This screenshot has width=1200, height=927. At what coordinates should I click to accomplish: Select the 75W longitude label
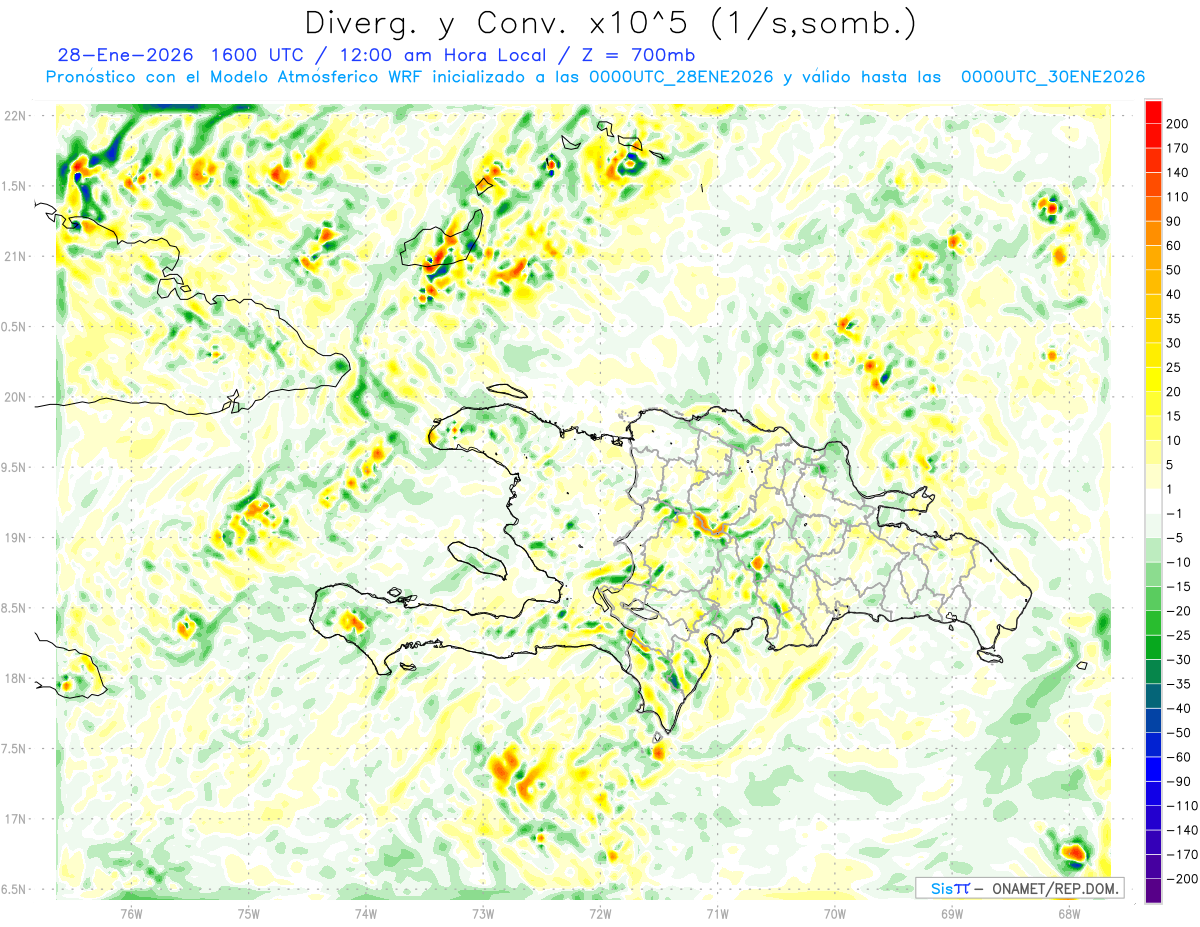click(248, 912)
